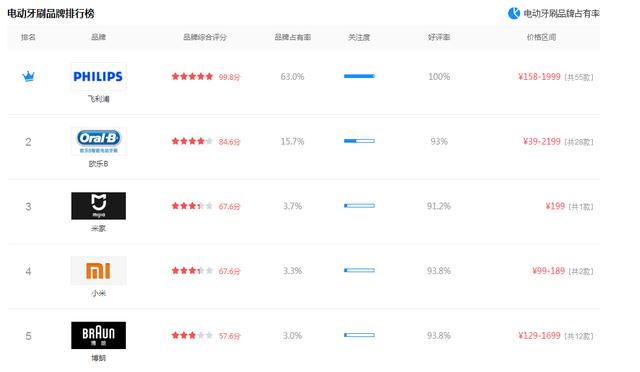The height and width of the screenshot is (372, 640).
Task: Click the 关注度 column header
Action: tap(359, 37)
